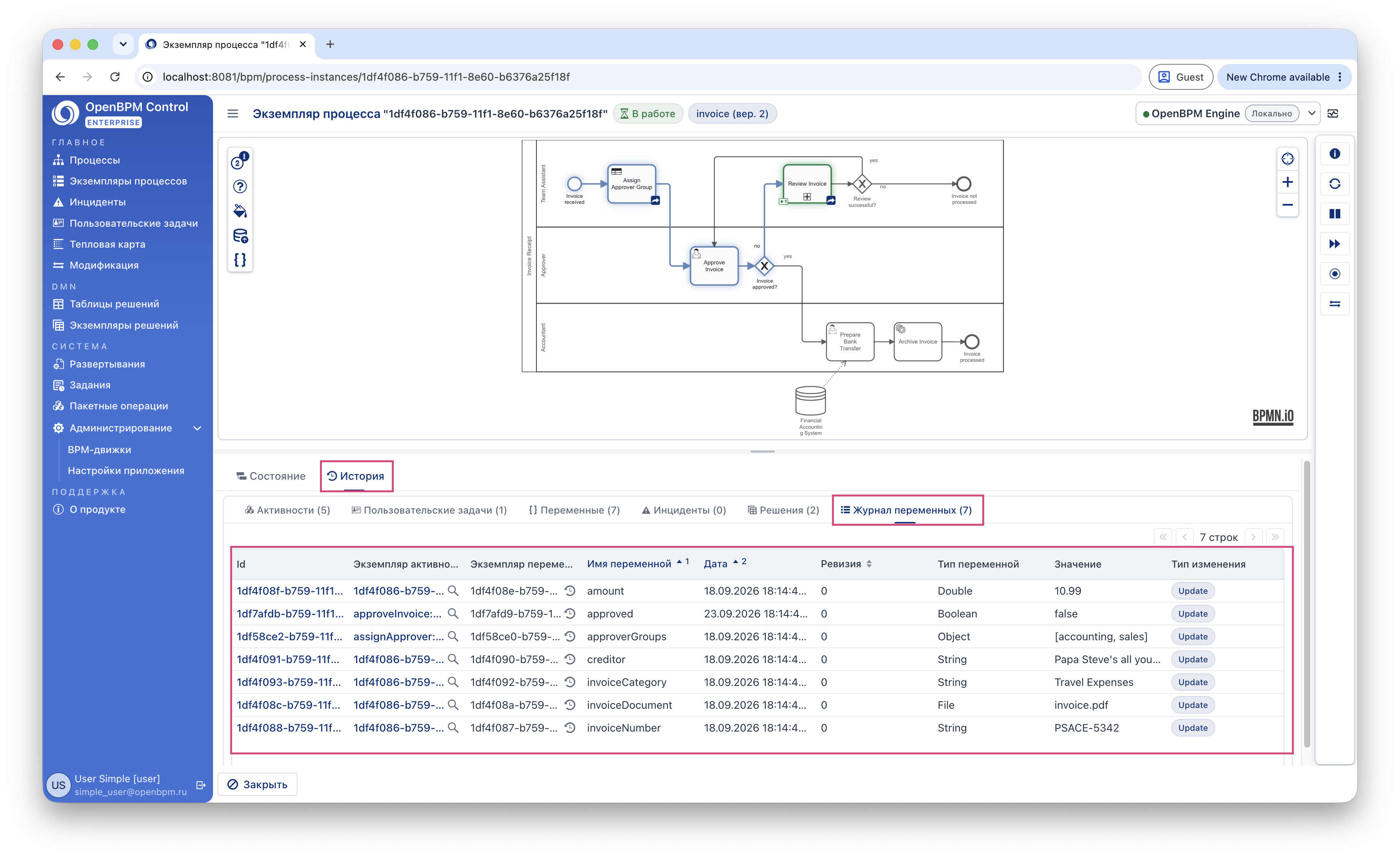The image size is (1400, 859).
Task: Click the fast-forward icon in right panel
Action: coord(1335,244)
